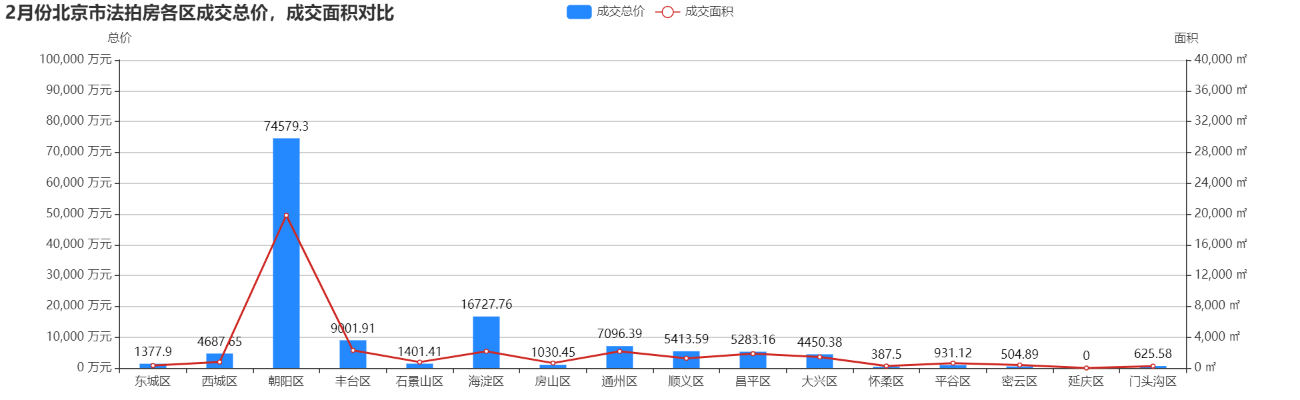Viewport: 1300px width, 400px height.
Task: Click the 大兴区 bar
Action: [x=820, y=361]
